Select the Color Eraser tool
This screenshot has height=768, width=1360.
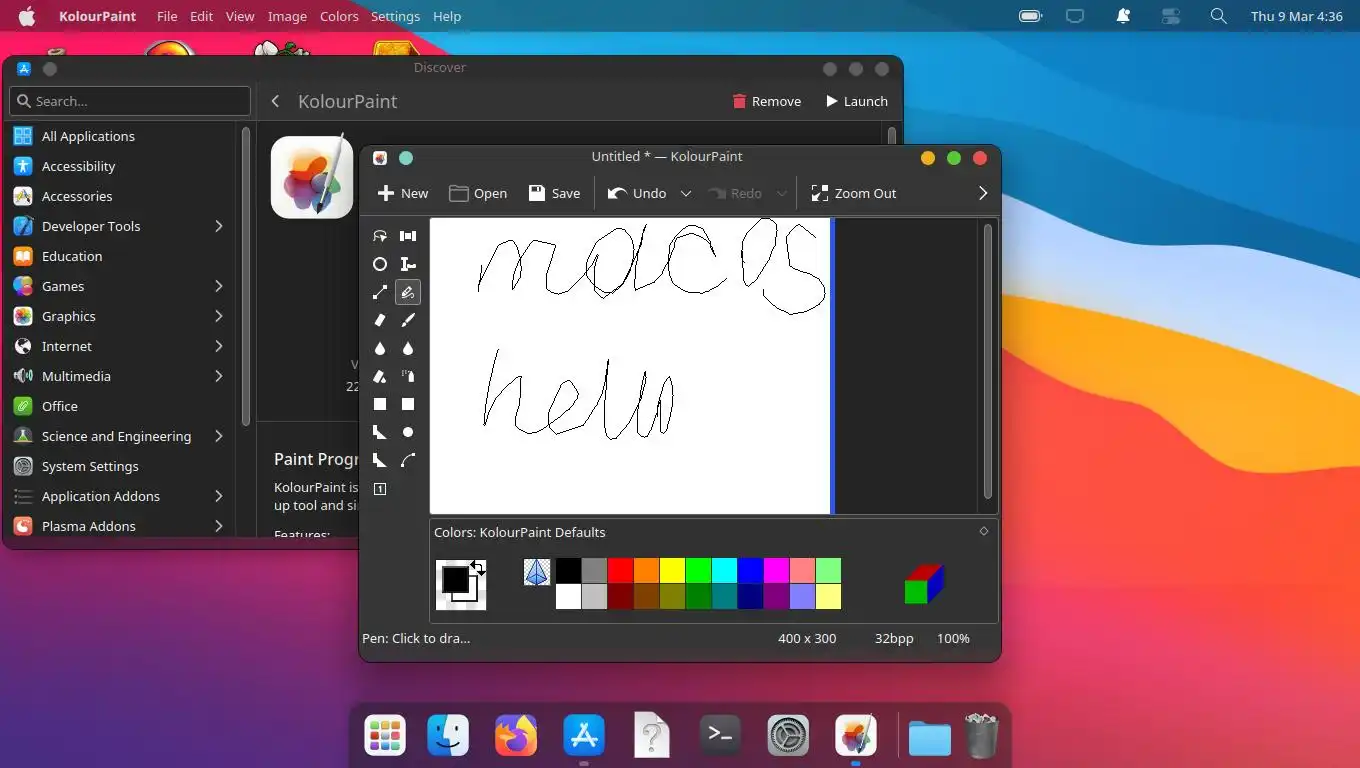[x=380, y=376]
